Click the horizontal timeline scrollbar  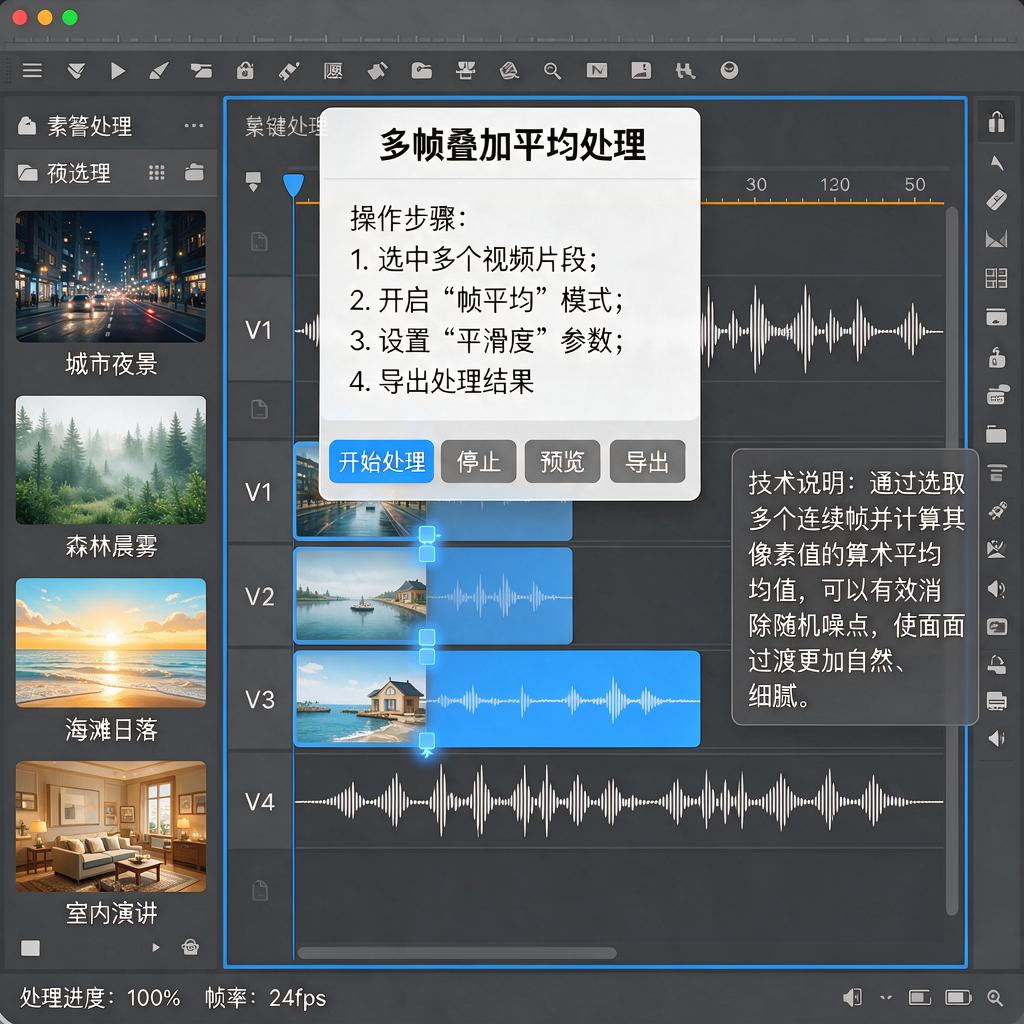(456, 953)
